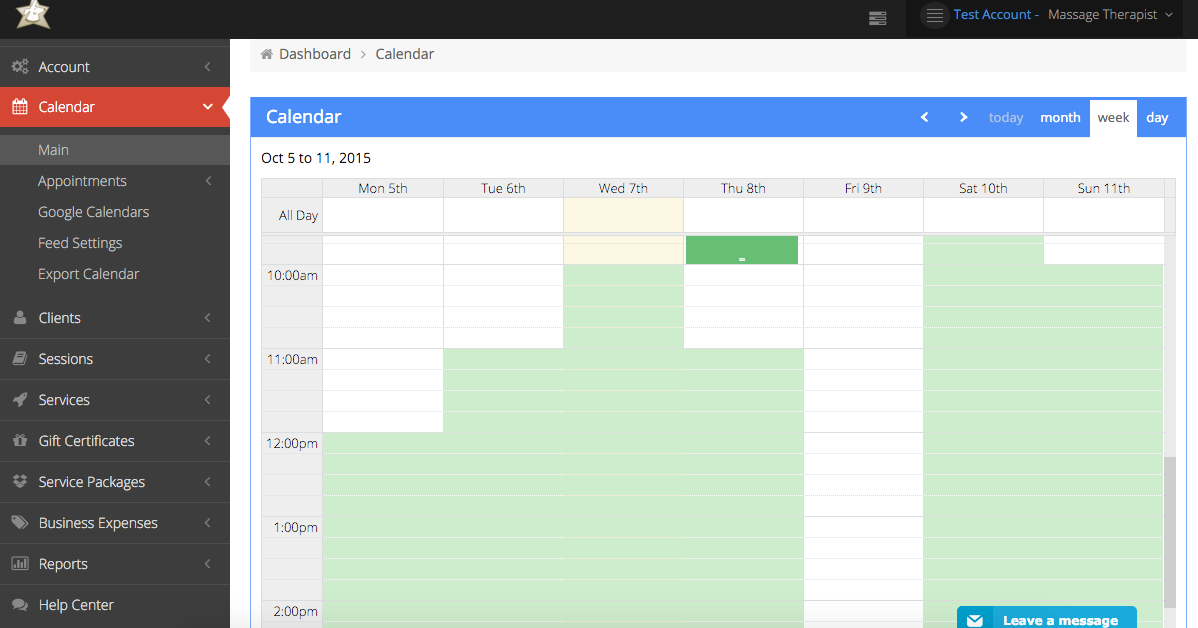This screenshot has height=628, width=1198.
Task: Click the Help Center chat bubbles icon
Action: (x=20, y=604)
